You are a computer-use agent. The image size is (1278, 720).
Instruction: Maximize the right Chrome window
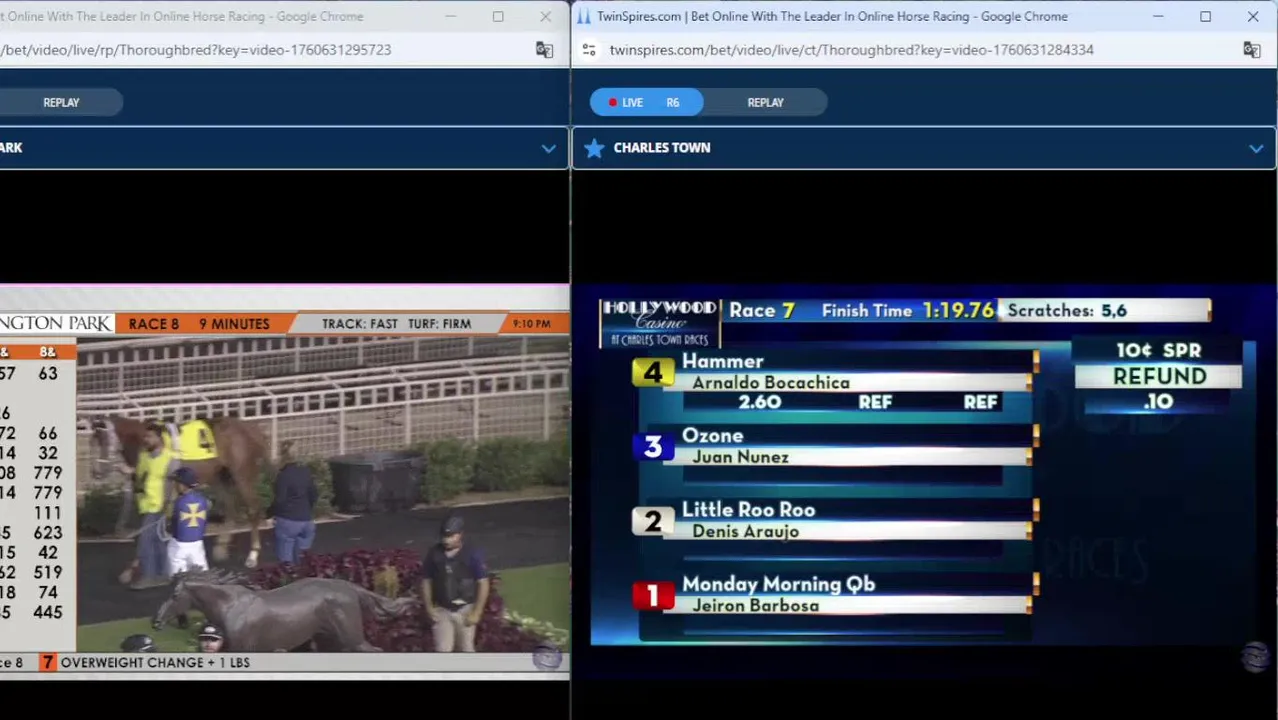click(1205, 16)
